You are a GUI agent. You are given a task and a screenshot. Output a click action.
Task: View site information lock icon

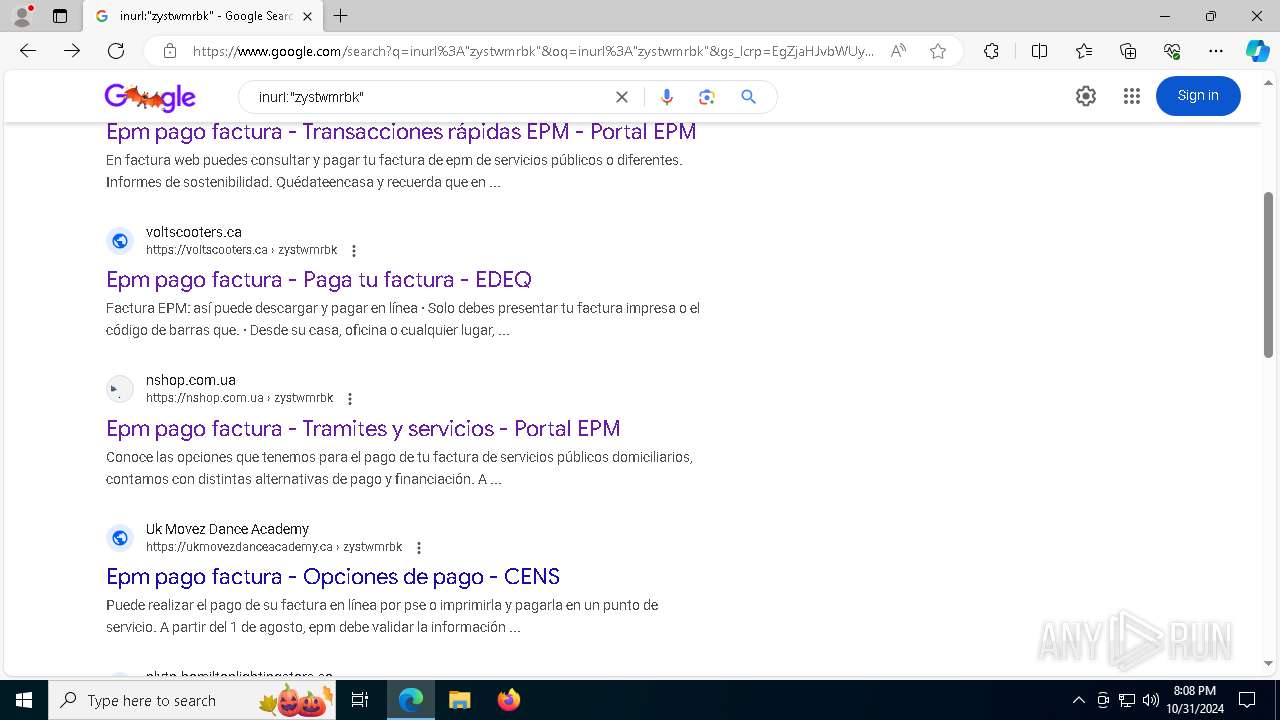170,51
